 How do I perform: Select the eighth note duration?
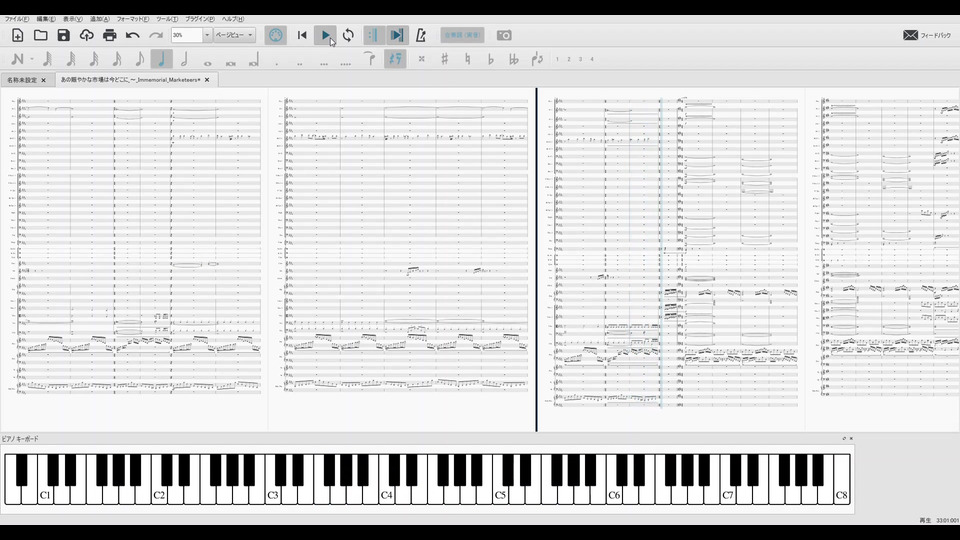[139, 59]
